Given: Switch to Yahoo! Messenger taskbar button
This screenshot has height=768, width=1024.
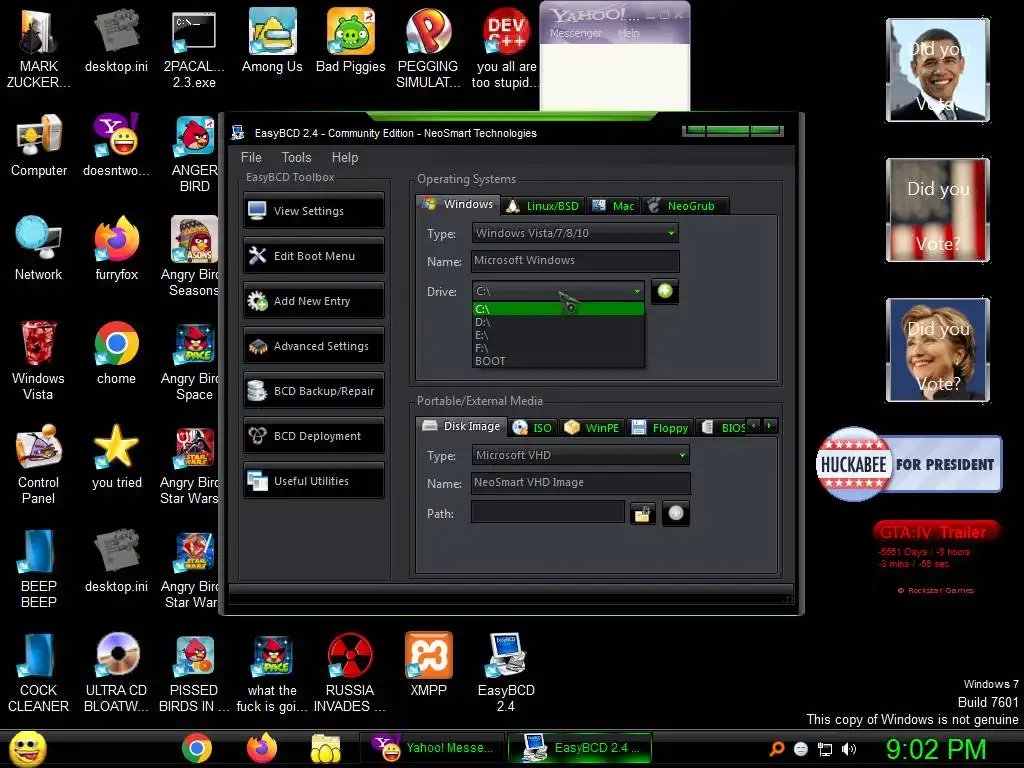Looking at the screenshot, I should coord(431,748).
